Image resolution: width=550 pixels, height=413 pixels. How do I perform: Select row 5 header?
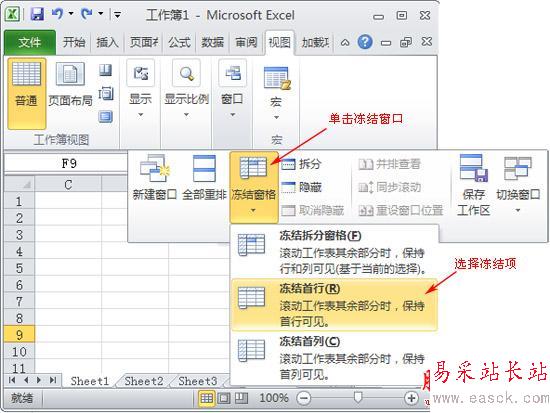coord(19,268)
